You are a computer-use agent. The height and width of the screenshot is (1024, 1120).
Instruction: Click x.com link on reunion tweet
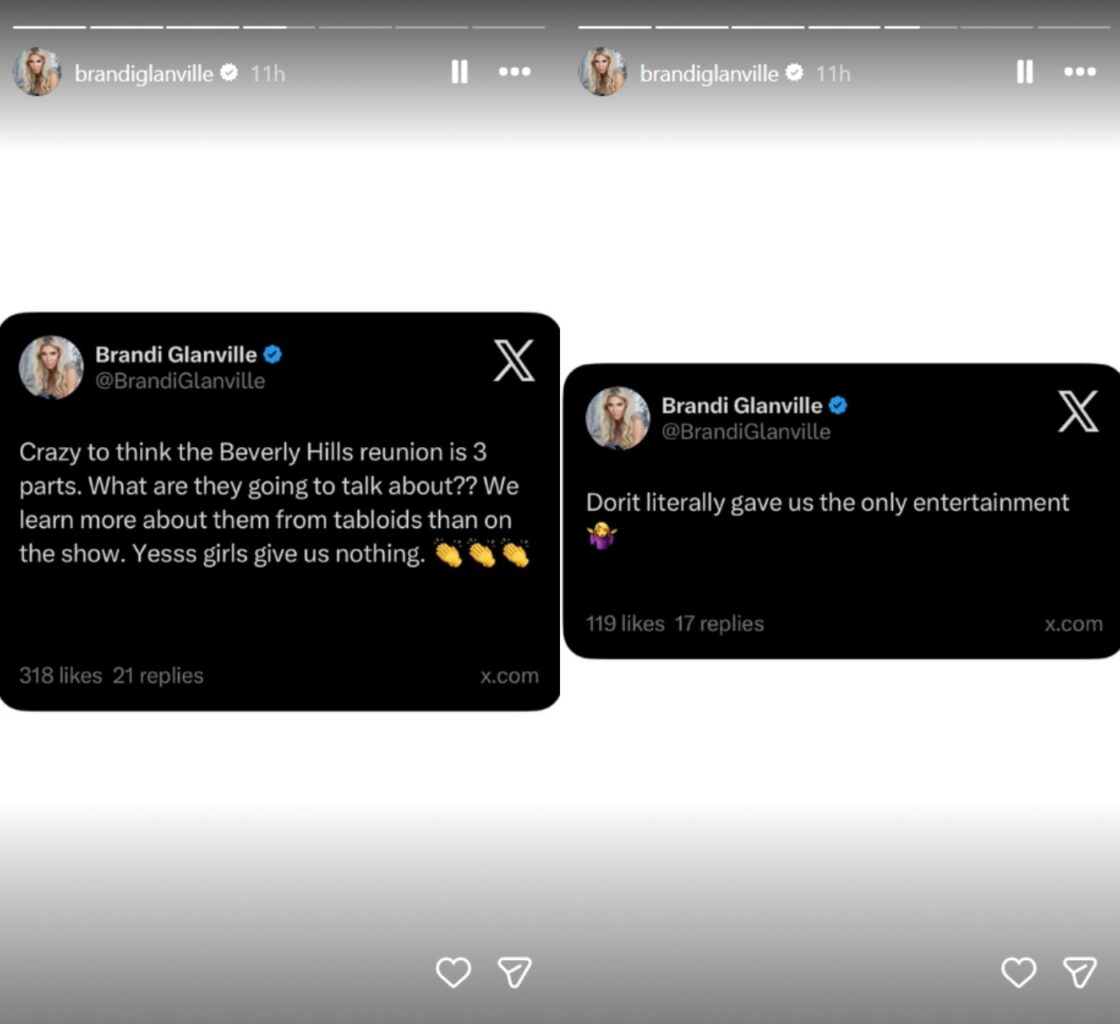tap(509, 676)
